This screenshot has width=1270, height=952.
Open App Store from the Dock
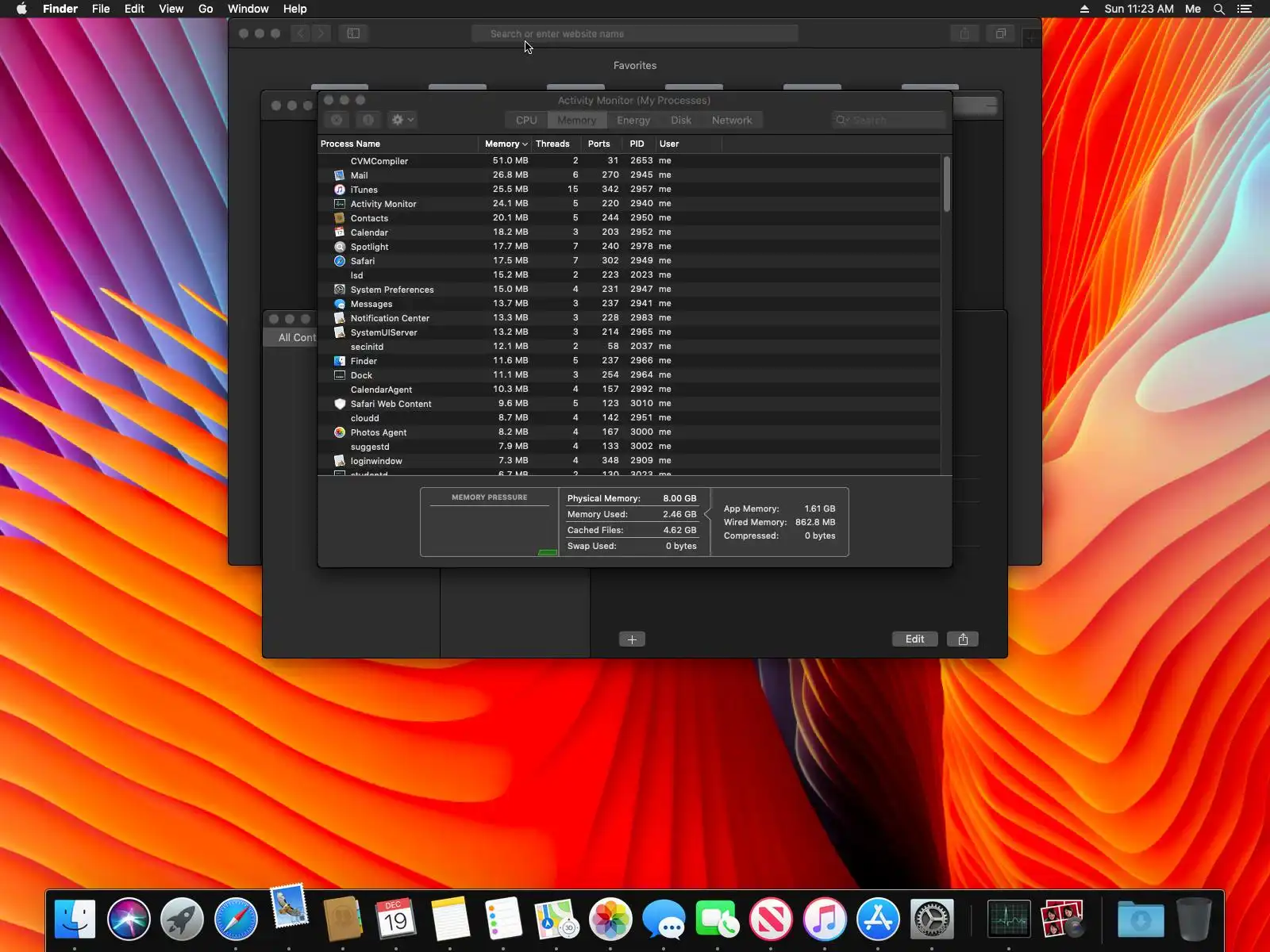[878, 919]
